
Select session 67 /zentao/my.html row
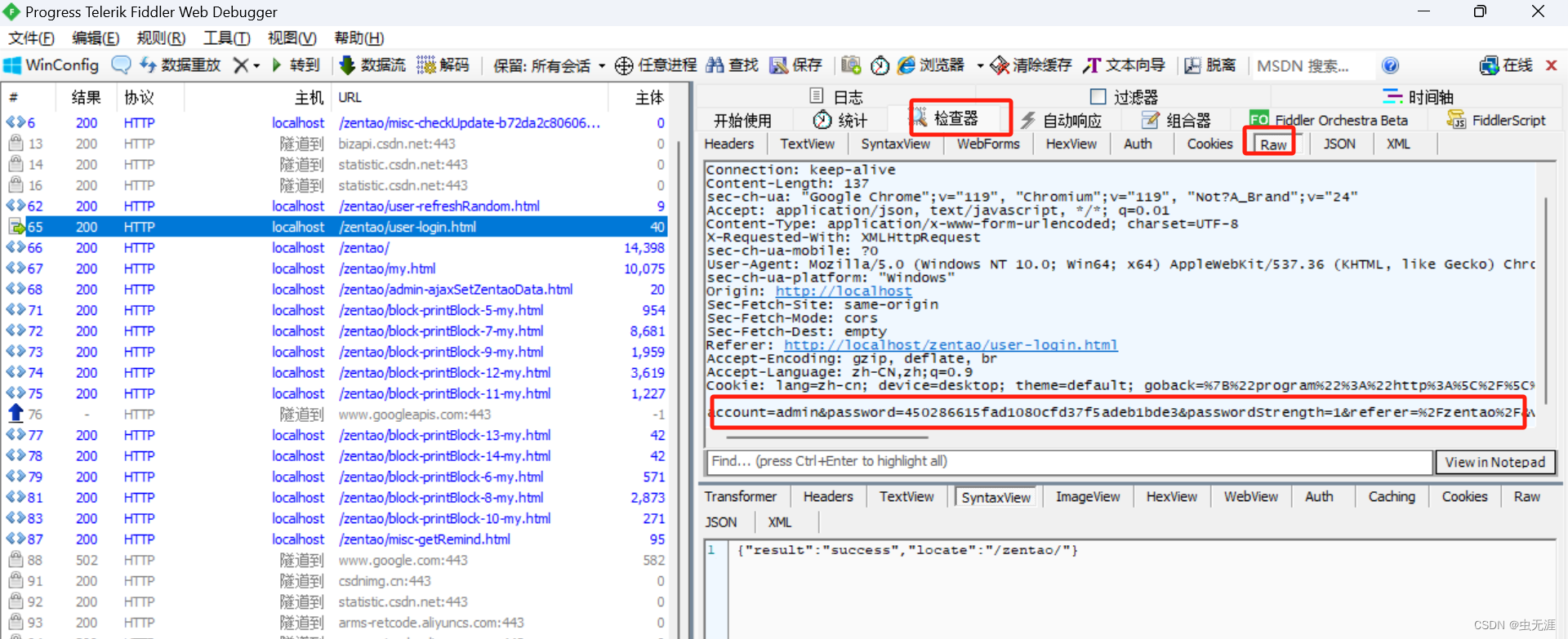point(334,268)
